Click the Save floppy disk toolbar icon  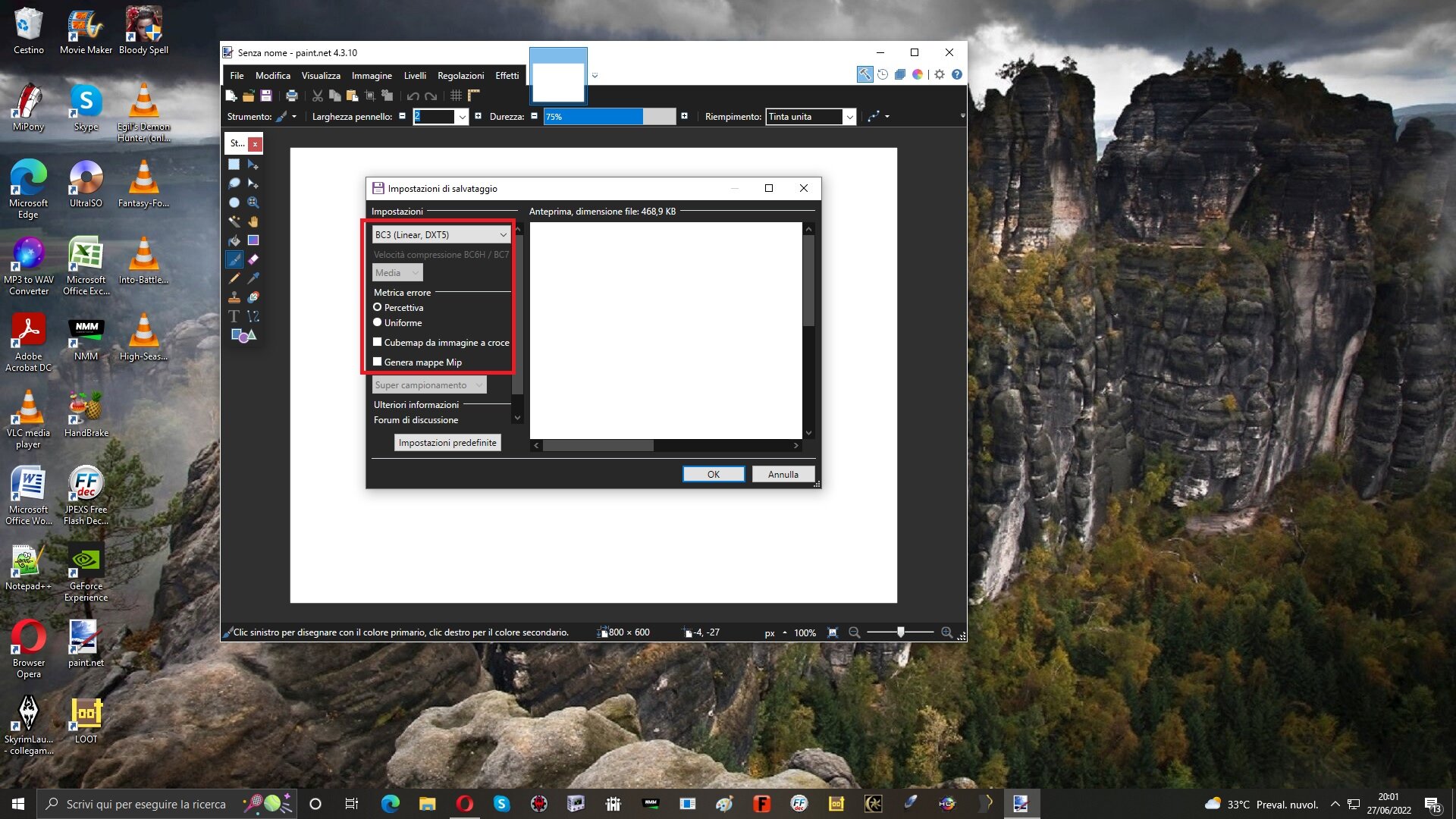[265, 96]
